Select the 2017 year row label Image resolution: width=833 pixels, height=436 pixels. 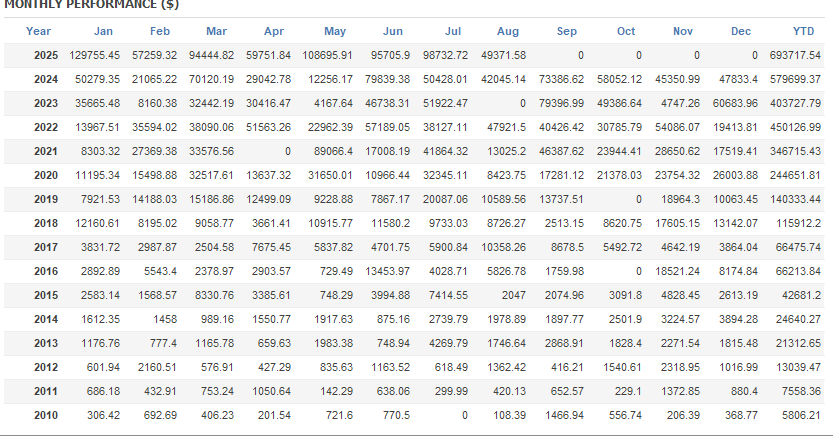tap(46, 247)
